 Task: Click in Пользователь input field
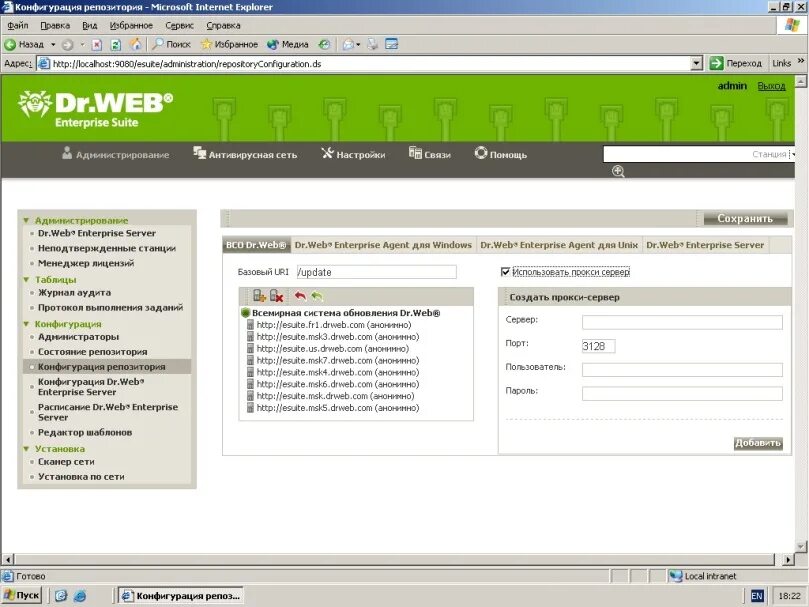click(x=682, y=370)
